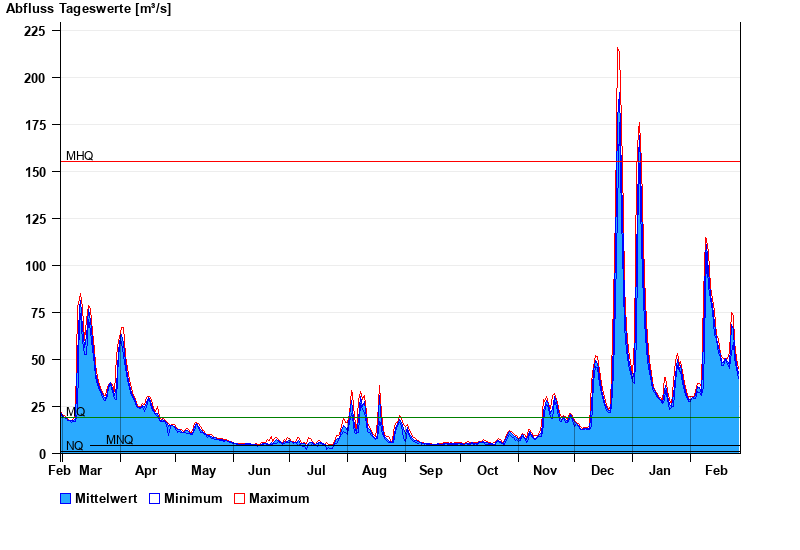
Task: Select the Maximum legend text
Action: pos(279,498)
